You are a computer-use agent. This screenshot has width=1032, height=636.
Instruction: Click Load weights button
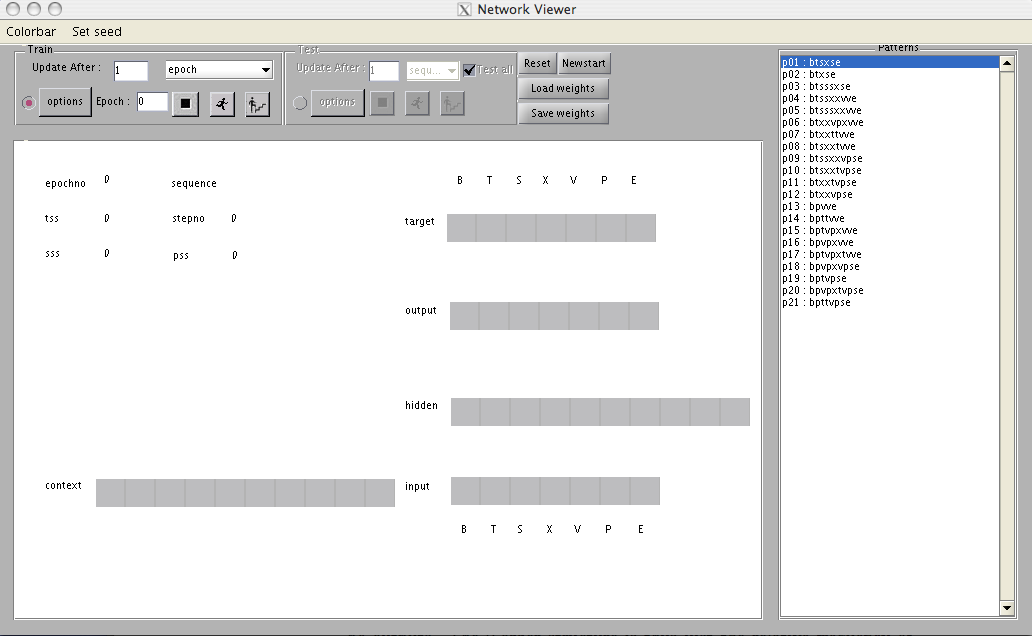(x=563, y=88)
